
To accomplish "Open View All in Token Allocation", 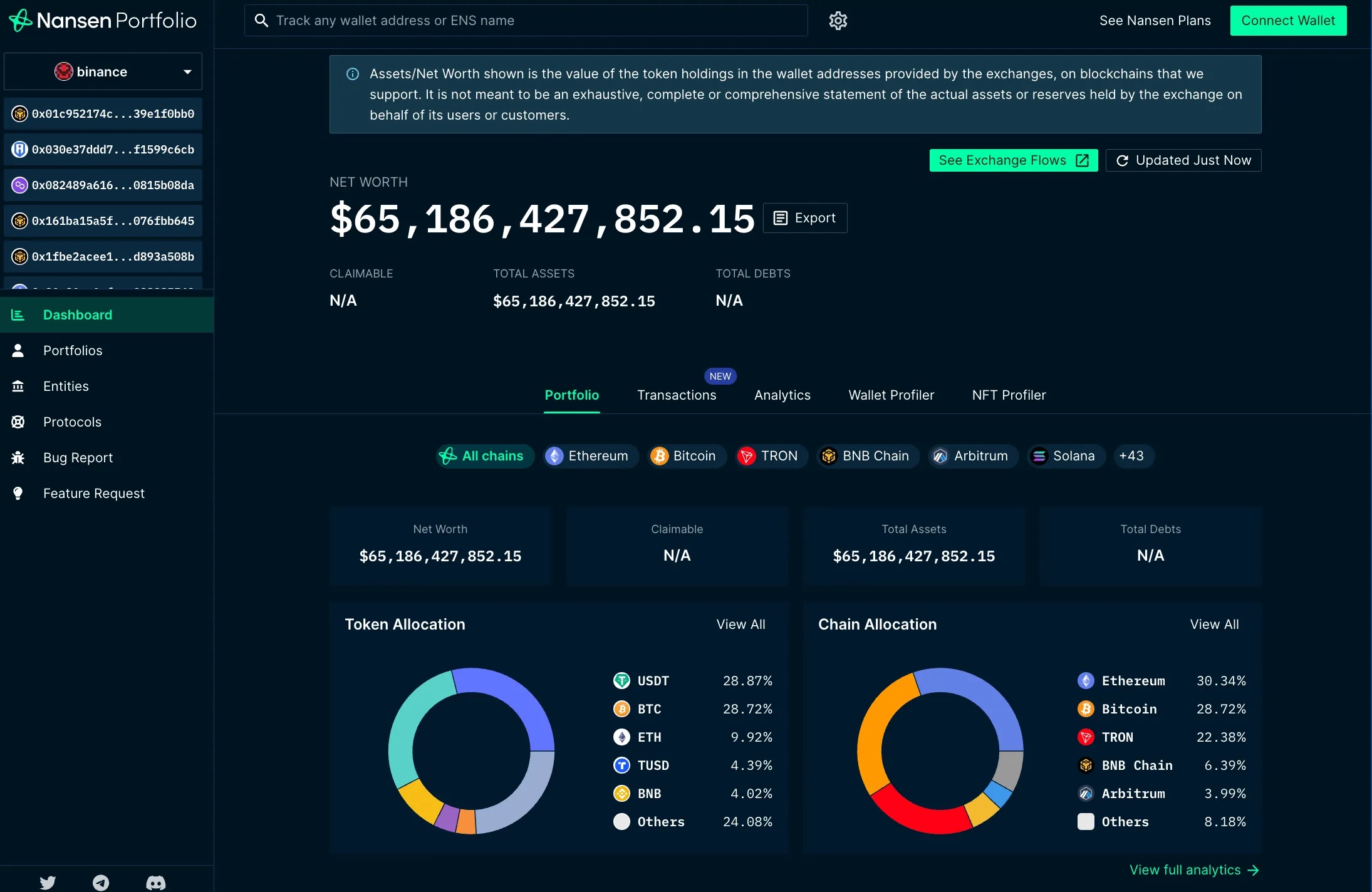I will [x=741, y=625].
